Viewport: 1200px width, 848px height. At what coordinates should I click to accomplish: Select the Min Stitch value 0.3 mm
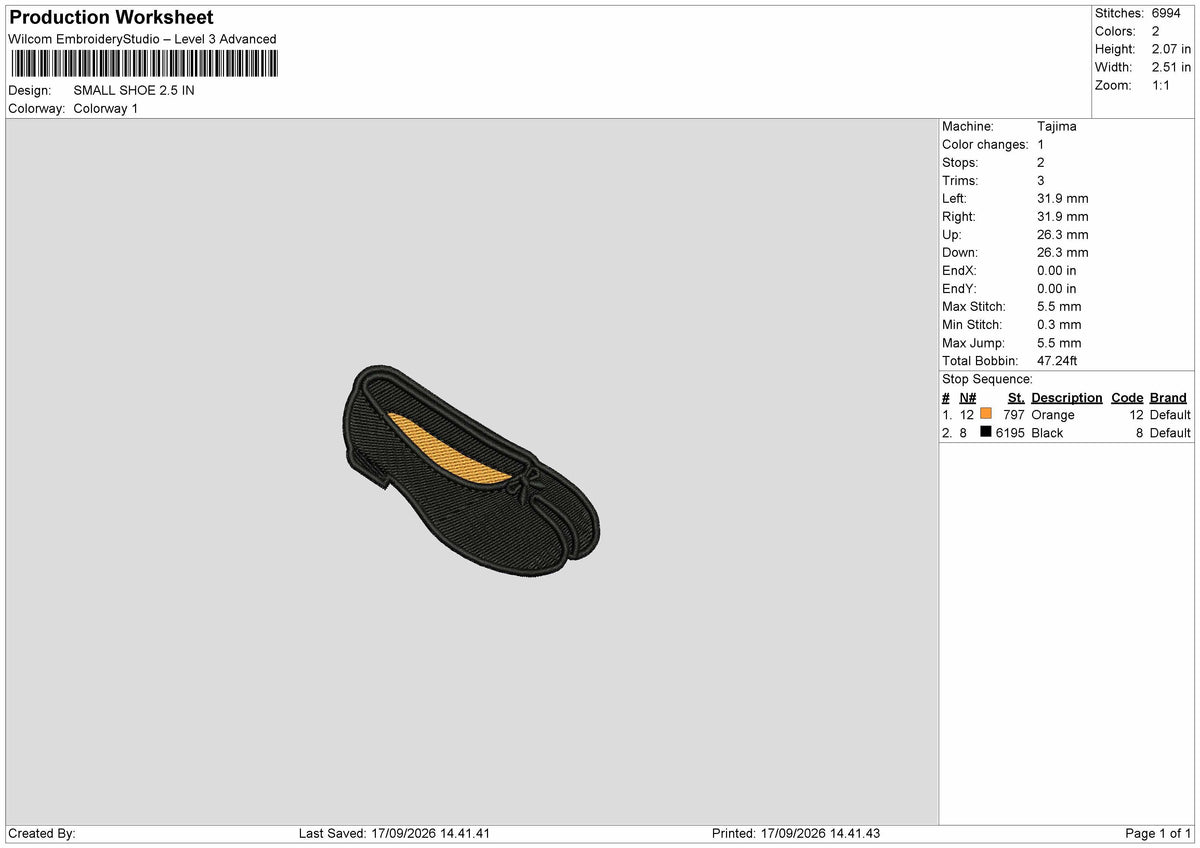pos(1059,324)
